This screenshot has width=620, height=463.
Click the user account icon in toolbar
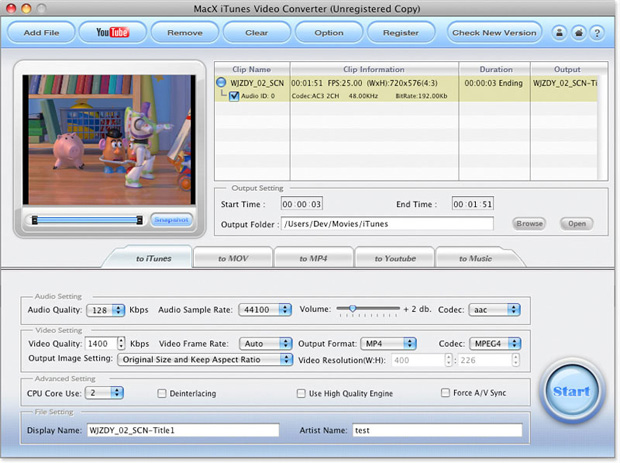tap(559, 33)
